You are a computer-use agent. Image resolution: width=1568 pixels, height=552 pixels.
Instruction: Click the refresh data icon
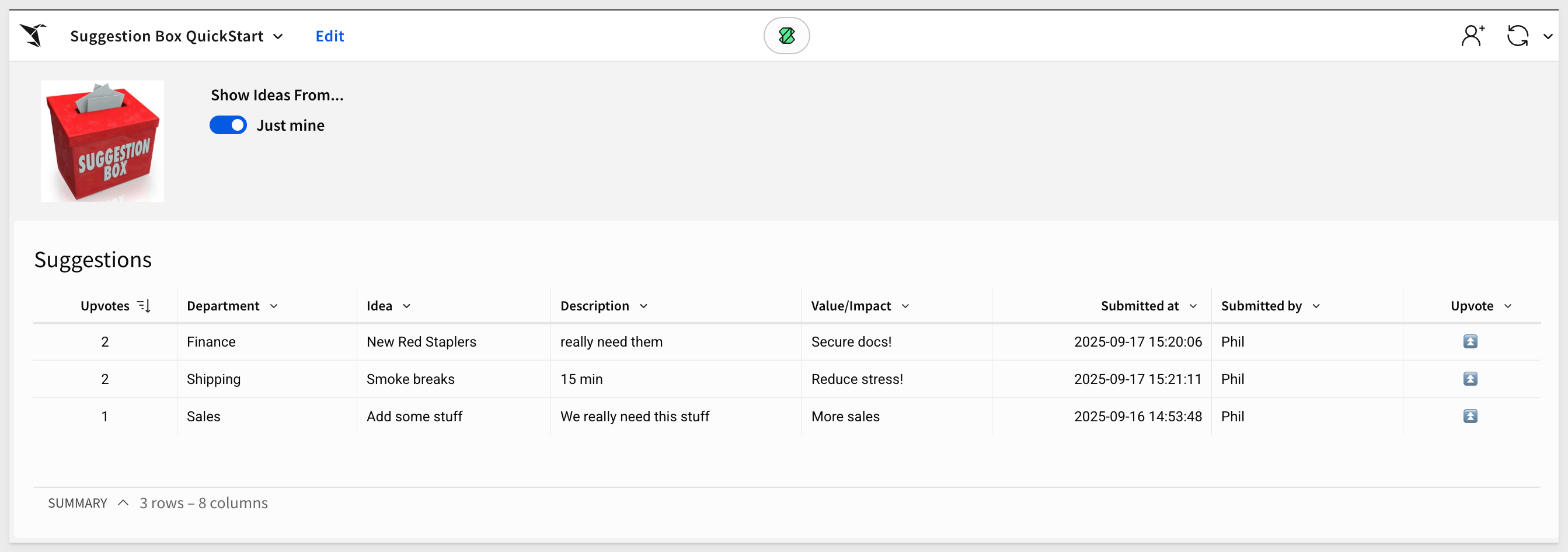point(1517,36)
